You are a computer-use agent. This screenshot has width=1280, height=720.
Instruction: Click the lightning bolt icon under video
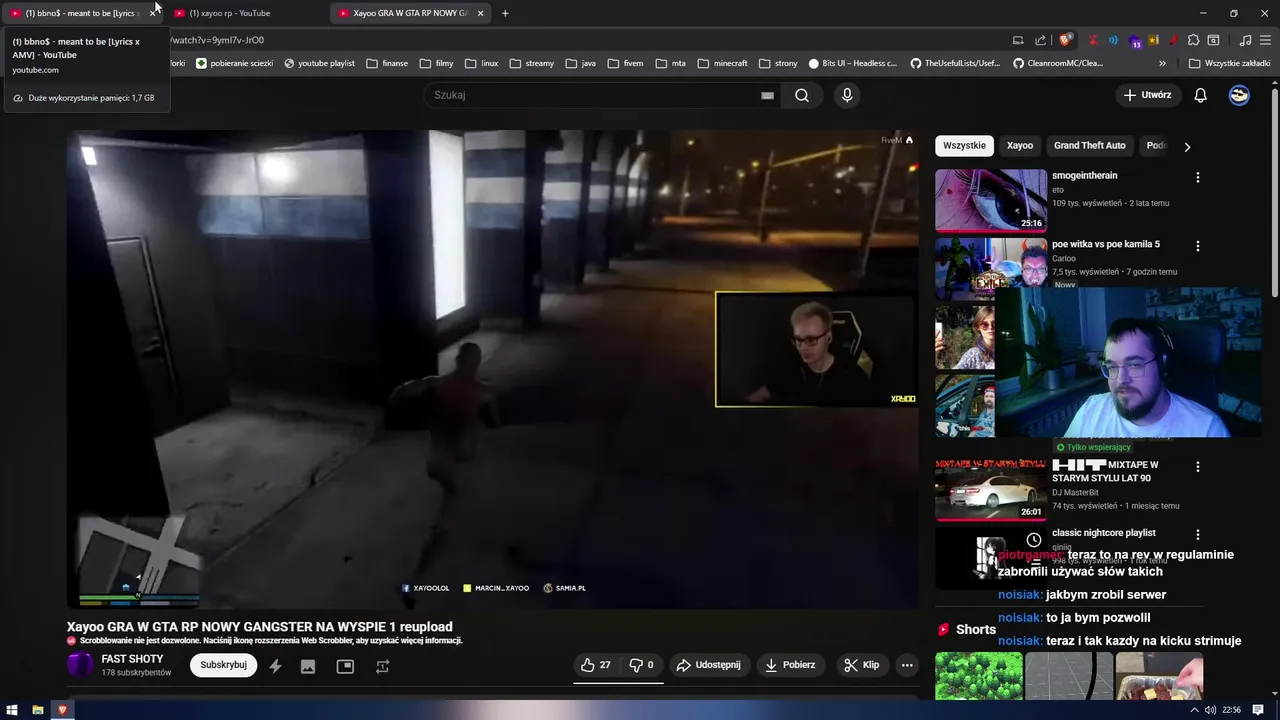coord(275,666)
